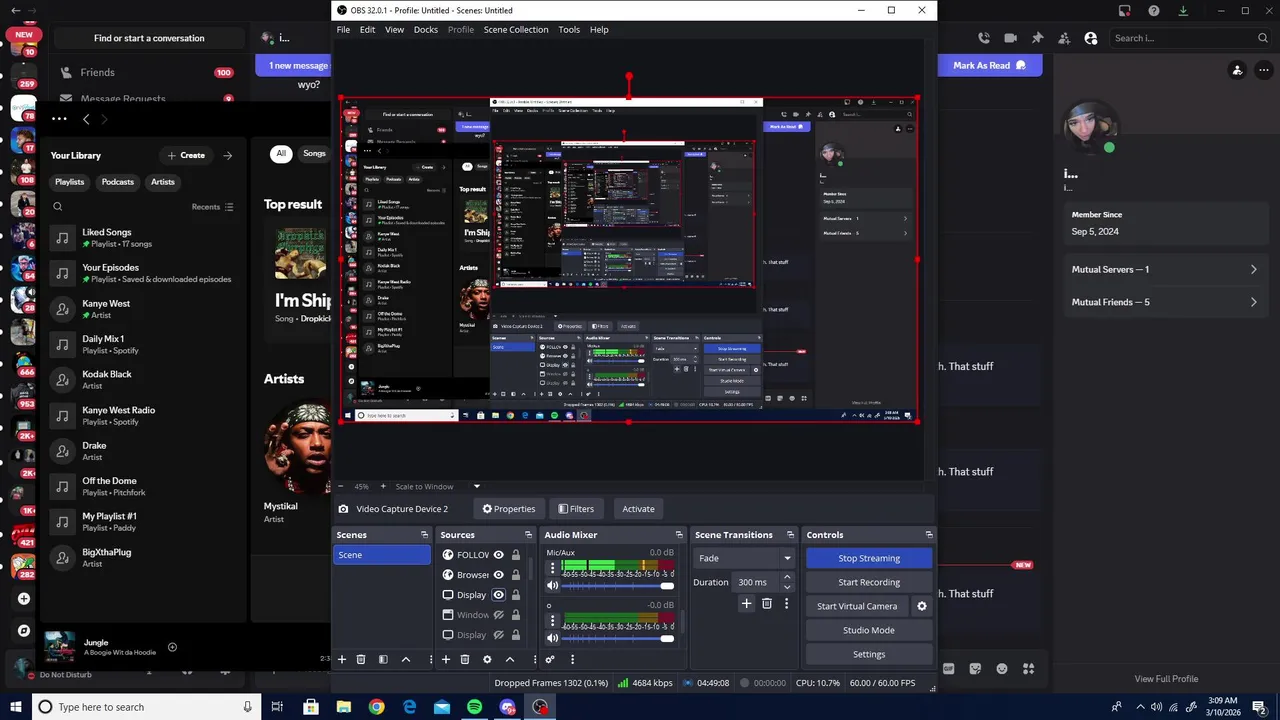Show the hidden bottom Display source
1280x720 pixels.
click(498, 635)
